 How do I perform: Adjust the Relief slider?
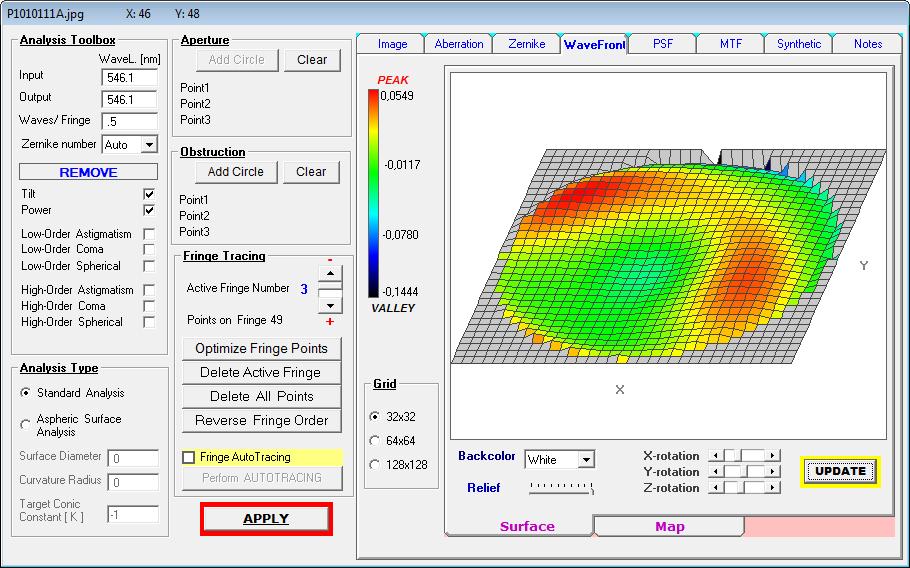click(x=562, y=488)
